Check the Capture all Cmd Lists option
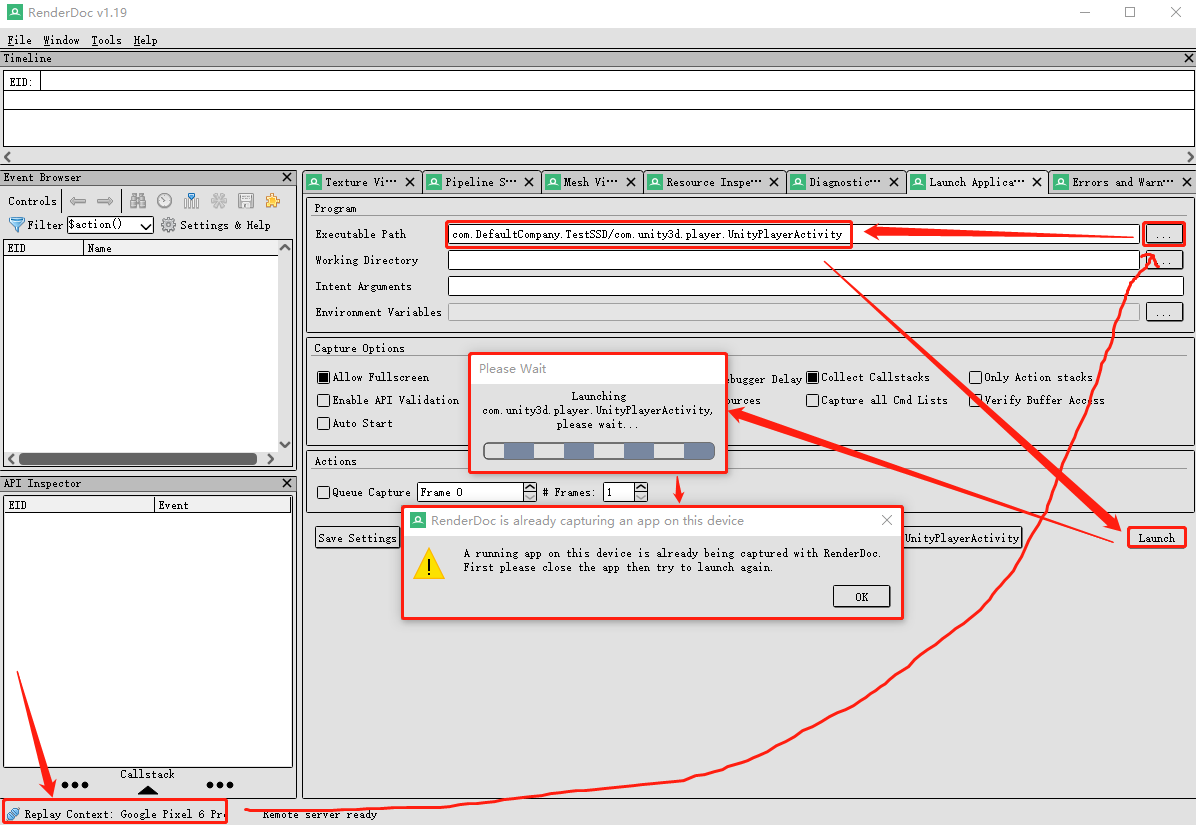The image size is (1196, 825). 812,399
